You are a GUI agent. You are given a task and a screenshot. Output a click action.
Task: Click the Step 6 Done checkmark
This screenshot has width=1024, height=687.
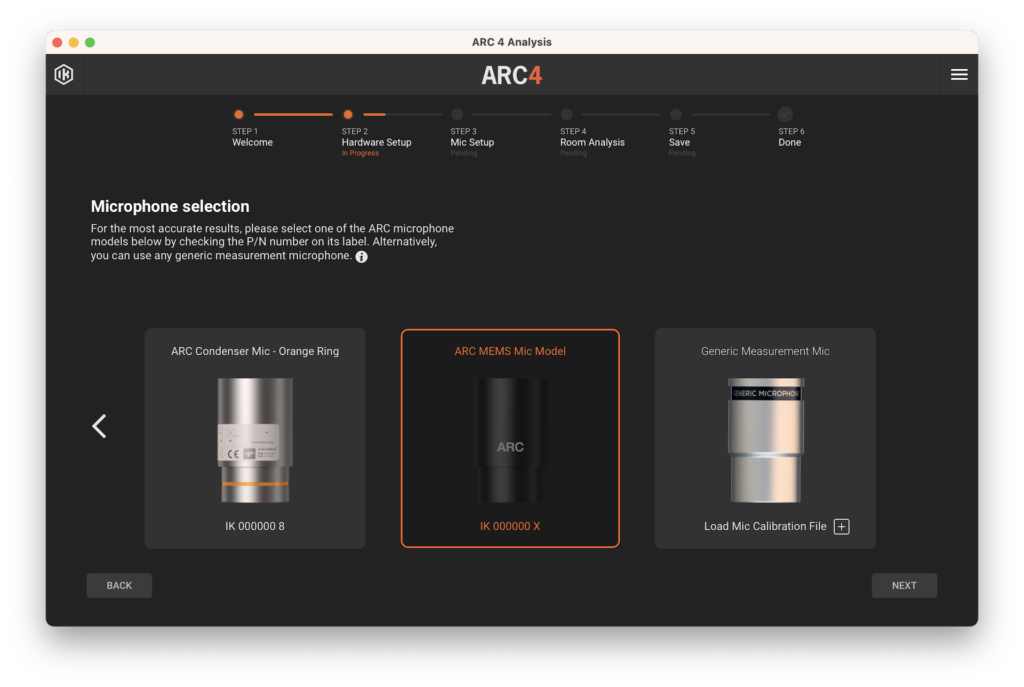785,115
